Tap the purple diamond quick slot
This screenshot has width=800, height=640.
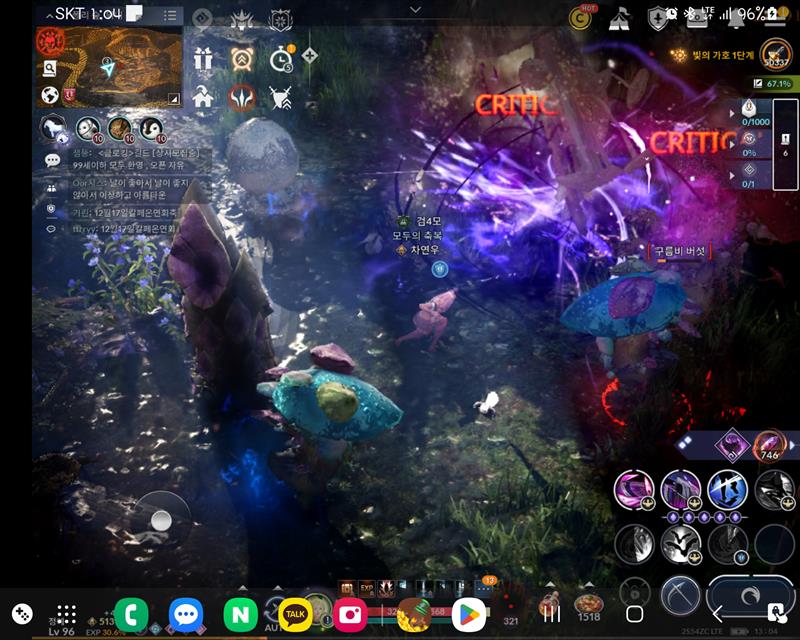(732, 445)
